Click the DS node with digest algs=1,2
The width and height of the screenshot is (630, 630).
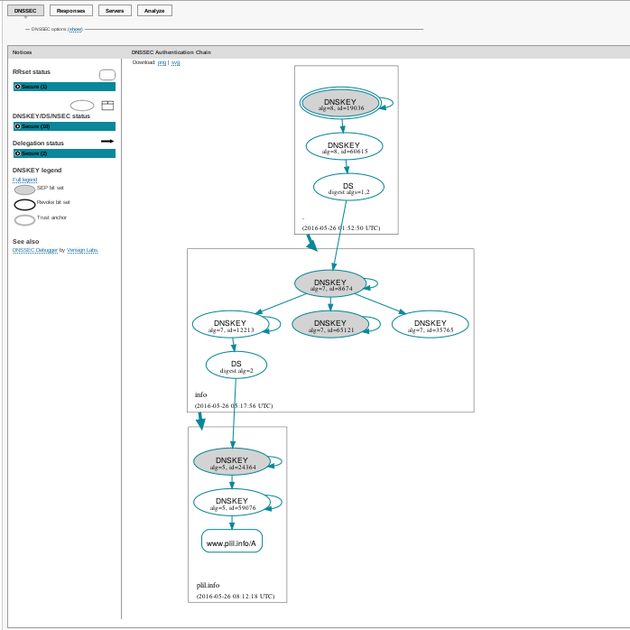pyautogui.click(x=348, y=187)
